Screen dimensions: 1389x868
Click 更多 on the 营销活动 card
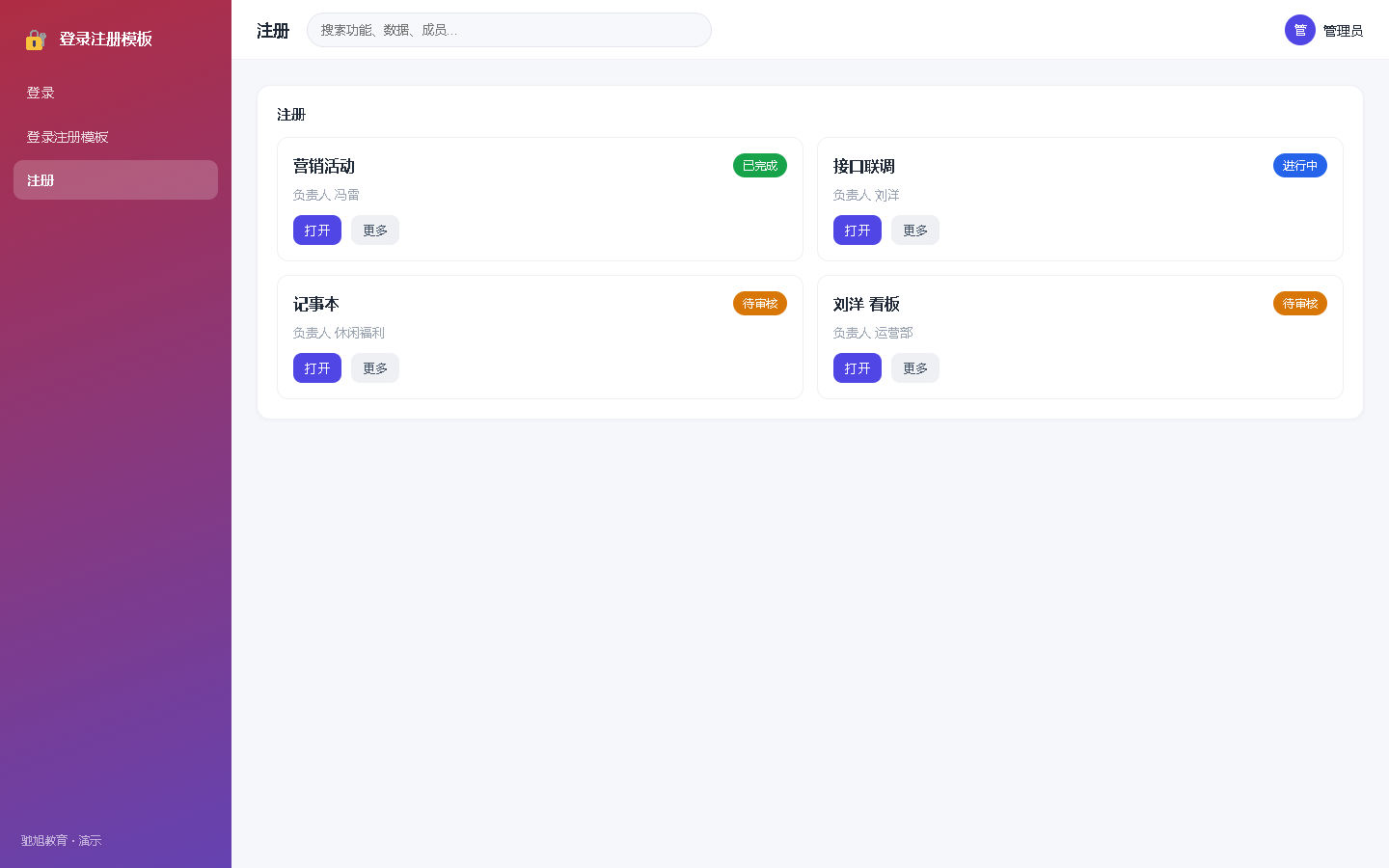point(375,231)
